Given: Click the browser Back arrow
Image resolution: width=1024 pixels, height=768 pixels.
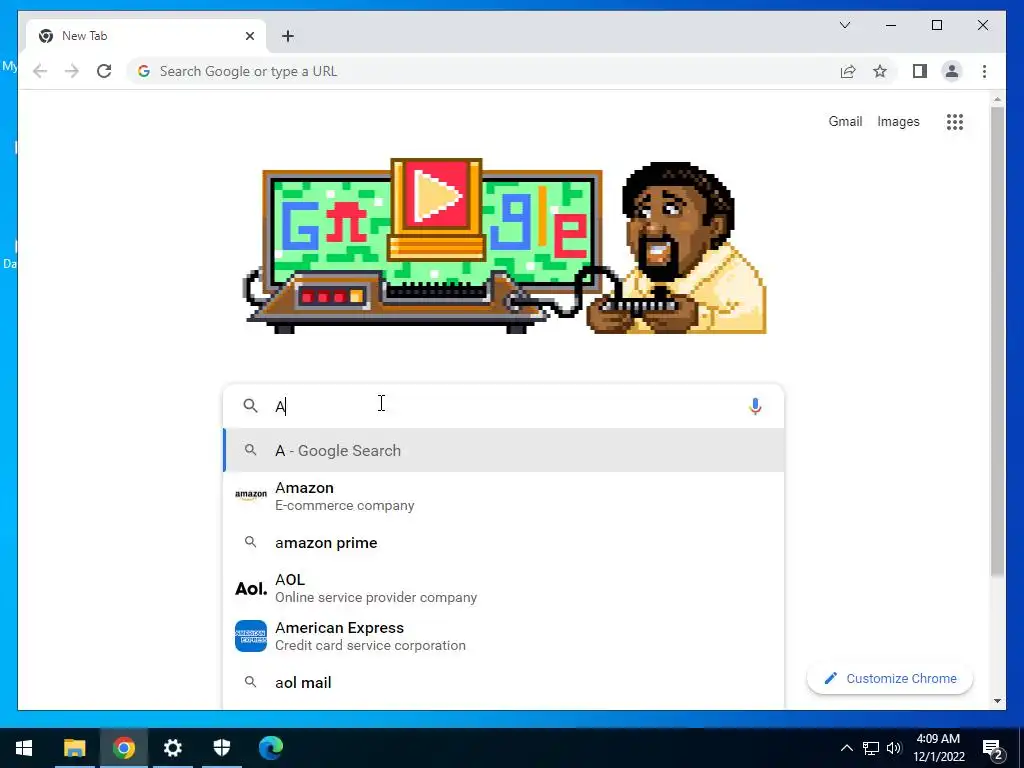Looking at the screenshot, I should coord(40,71).
